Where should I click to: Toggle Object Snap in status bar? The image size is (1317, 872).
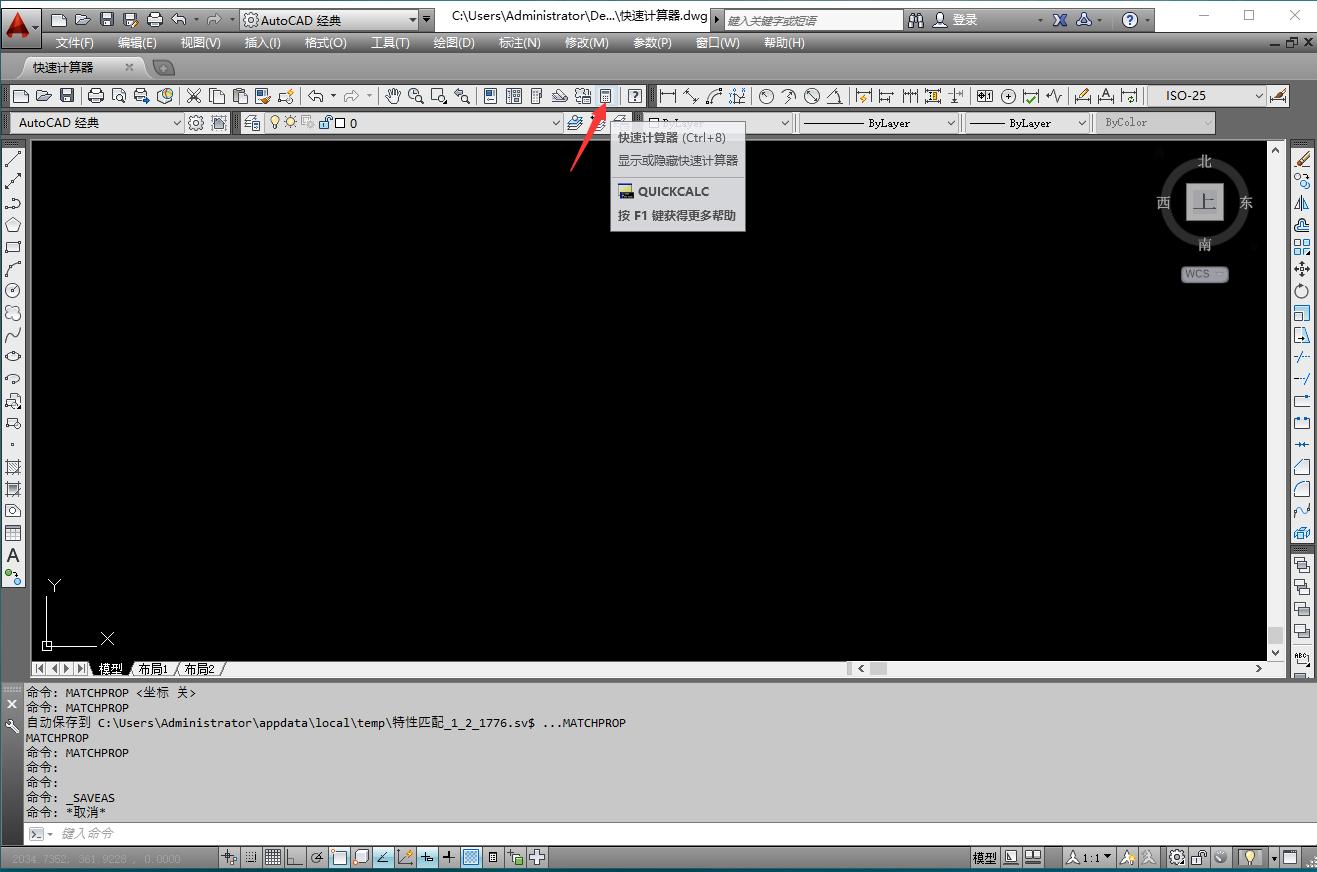point(339,857)
